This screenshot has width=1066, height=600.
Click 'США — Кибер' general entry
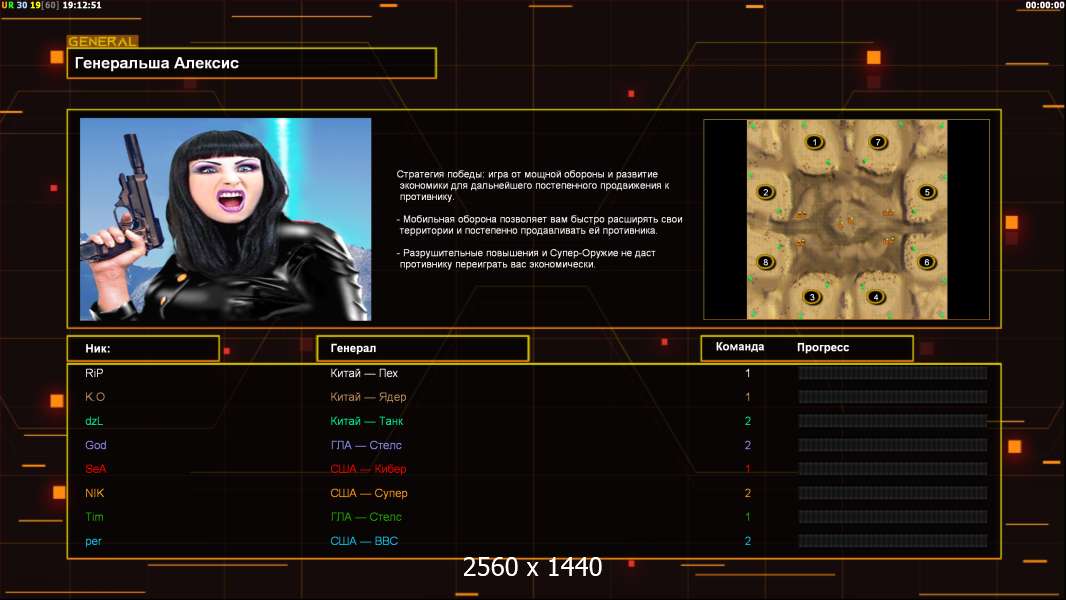(x=368, y=469)
